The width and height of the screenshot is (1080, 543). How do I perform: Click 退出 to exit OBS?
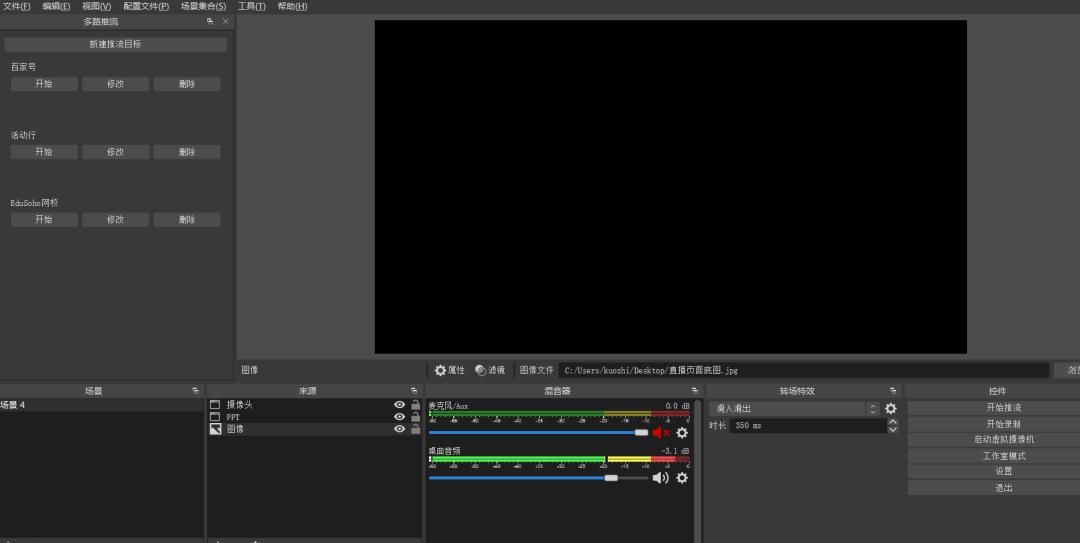point(1004,488)
